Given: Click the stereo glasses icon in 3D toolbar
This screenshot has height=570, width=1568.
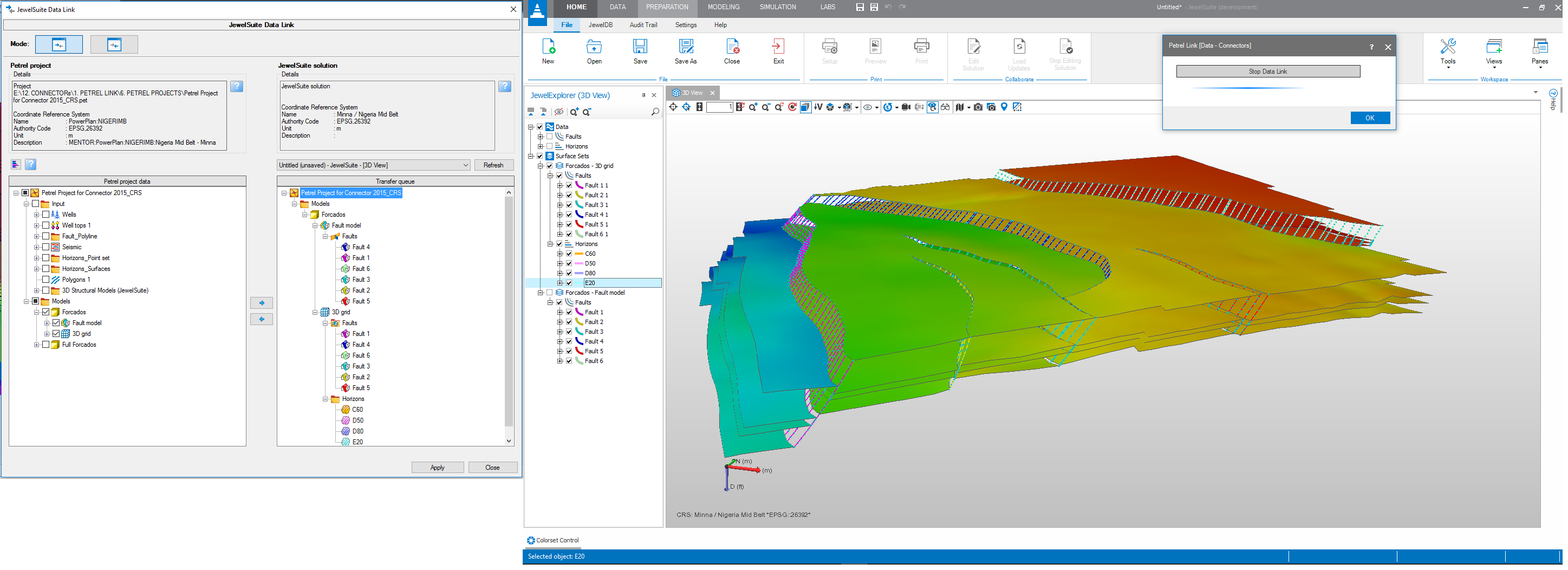Looking at the screenshot, I should coord(945,107).
